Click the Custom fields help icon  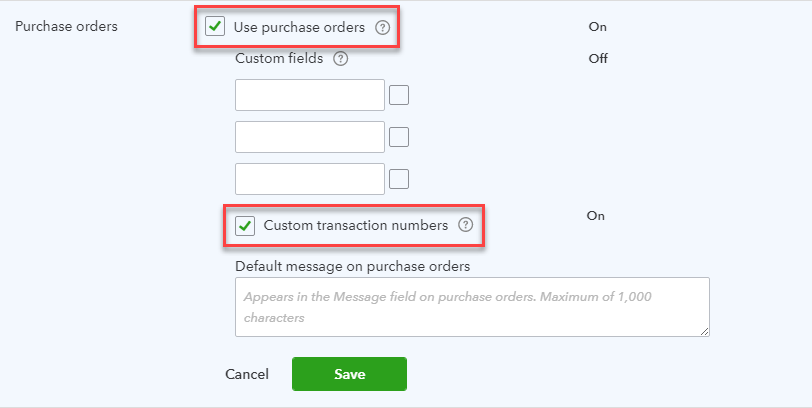pyautogui.click(x=340, y=59)
